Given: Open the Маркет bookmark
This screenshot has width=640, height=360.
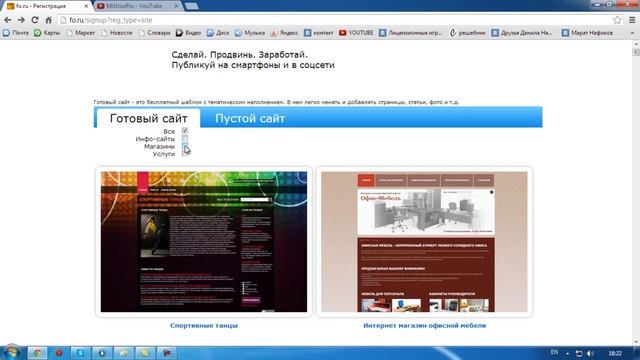Looking at the screenshot, I should (81, 33).
